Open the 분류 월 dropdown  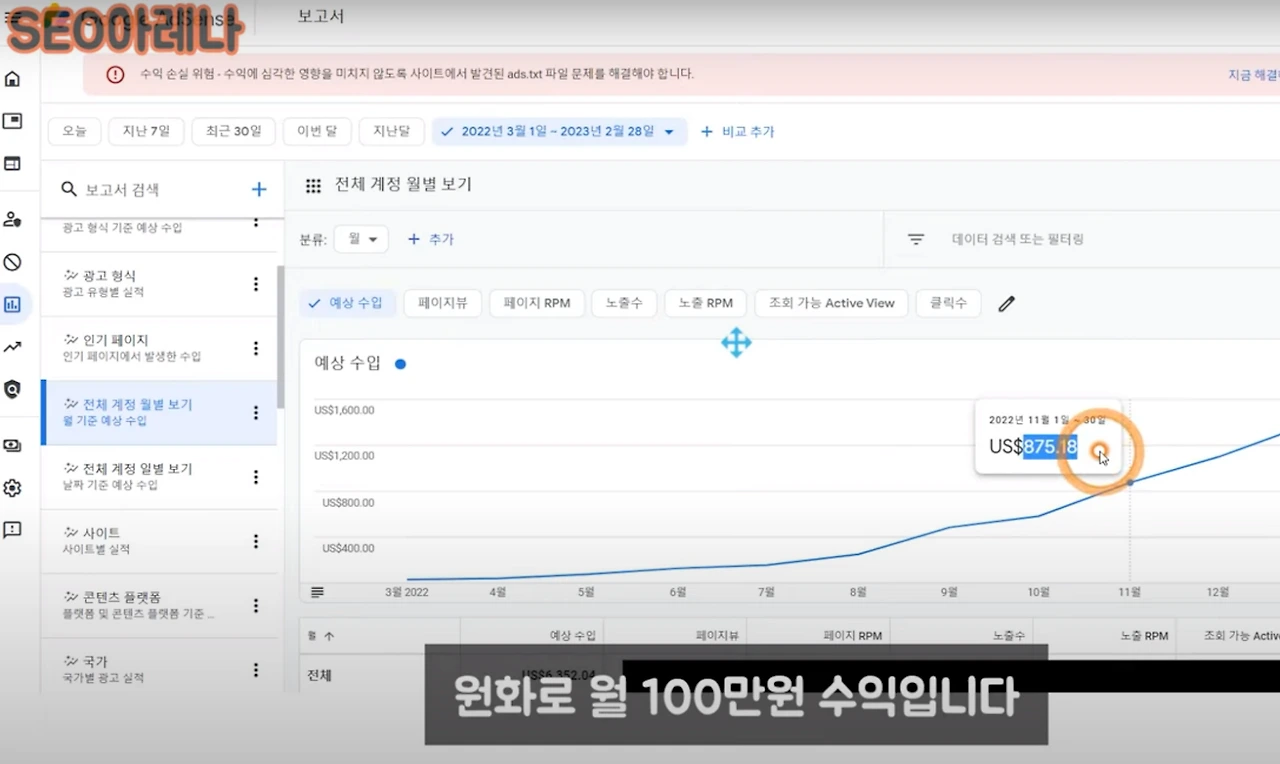coord(361,239)
